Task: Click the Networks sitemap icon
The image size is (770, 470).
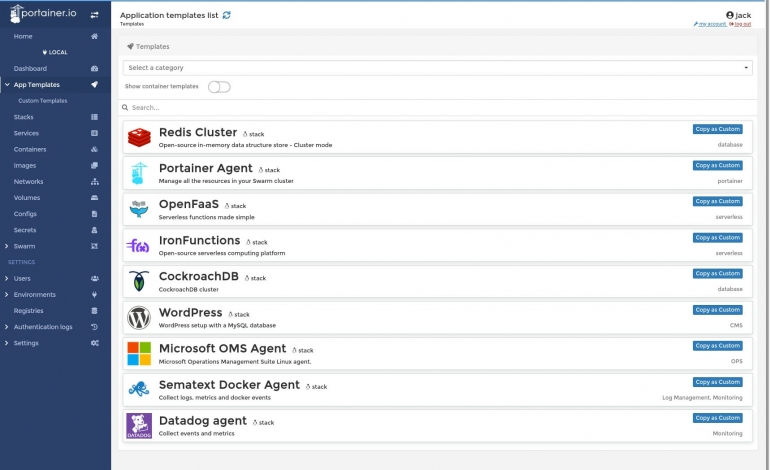Action: pyautogui.click(x=94, y=182)
